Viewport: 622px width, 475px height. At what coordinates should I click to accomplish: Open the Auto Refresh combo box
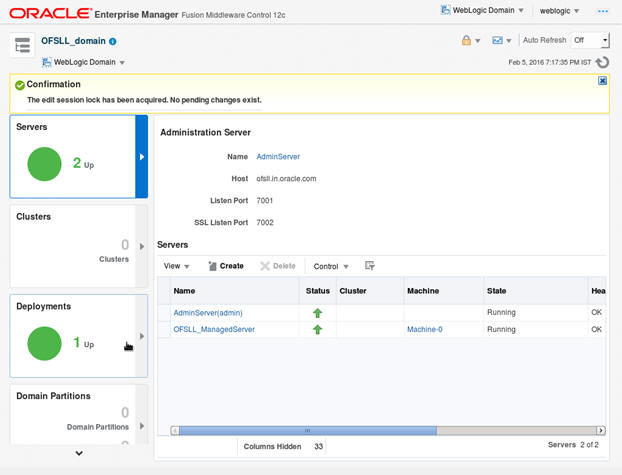(589, 40)
